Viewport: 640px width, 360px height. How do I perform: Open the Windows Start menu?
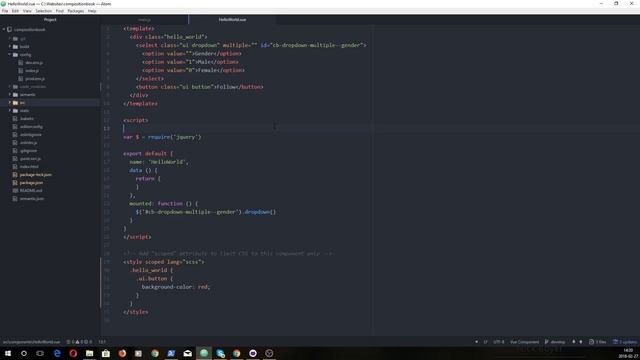point(7,353)
